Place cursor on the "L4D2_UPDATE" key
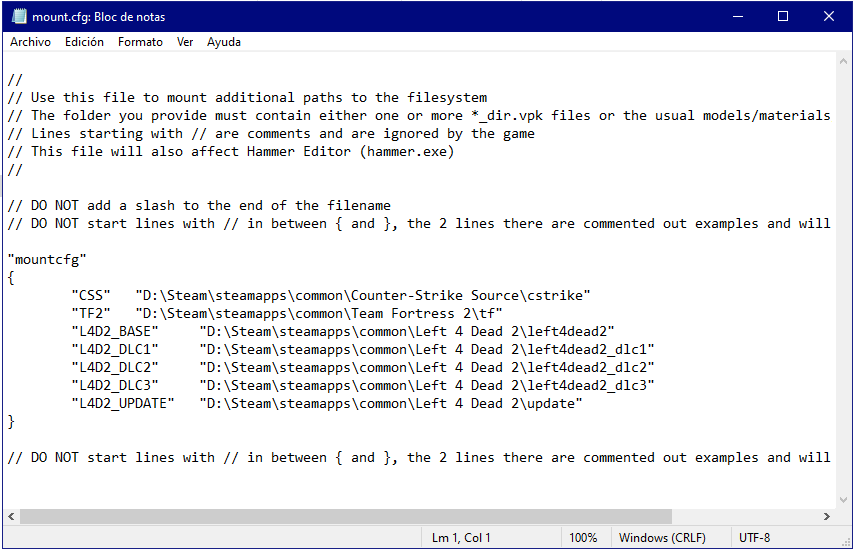 [123, 404]
